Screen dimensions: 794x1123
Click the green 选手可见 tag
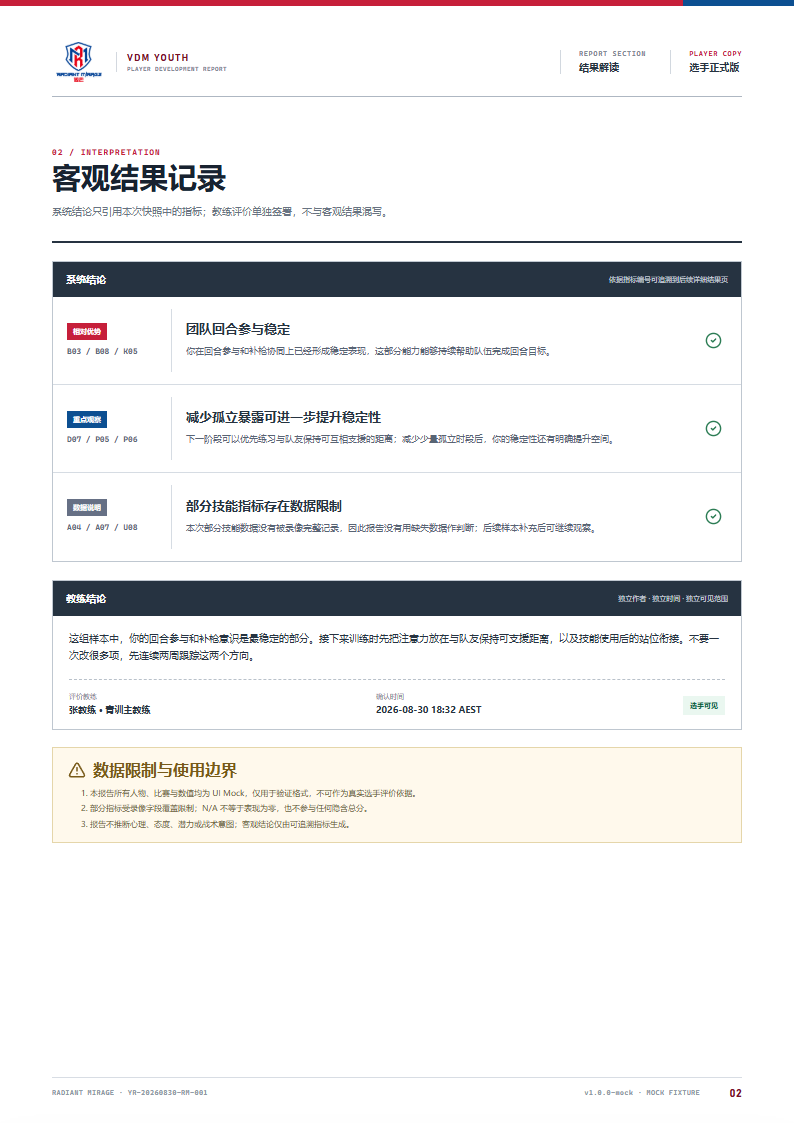pyautogui.click(x=703, y=705)
